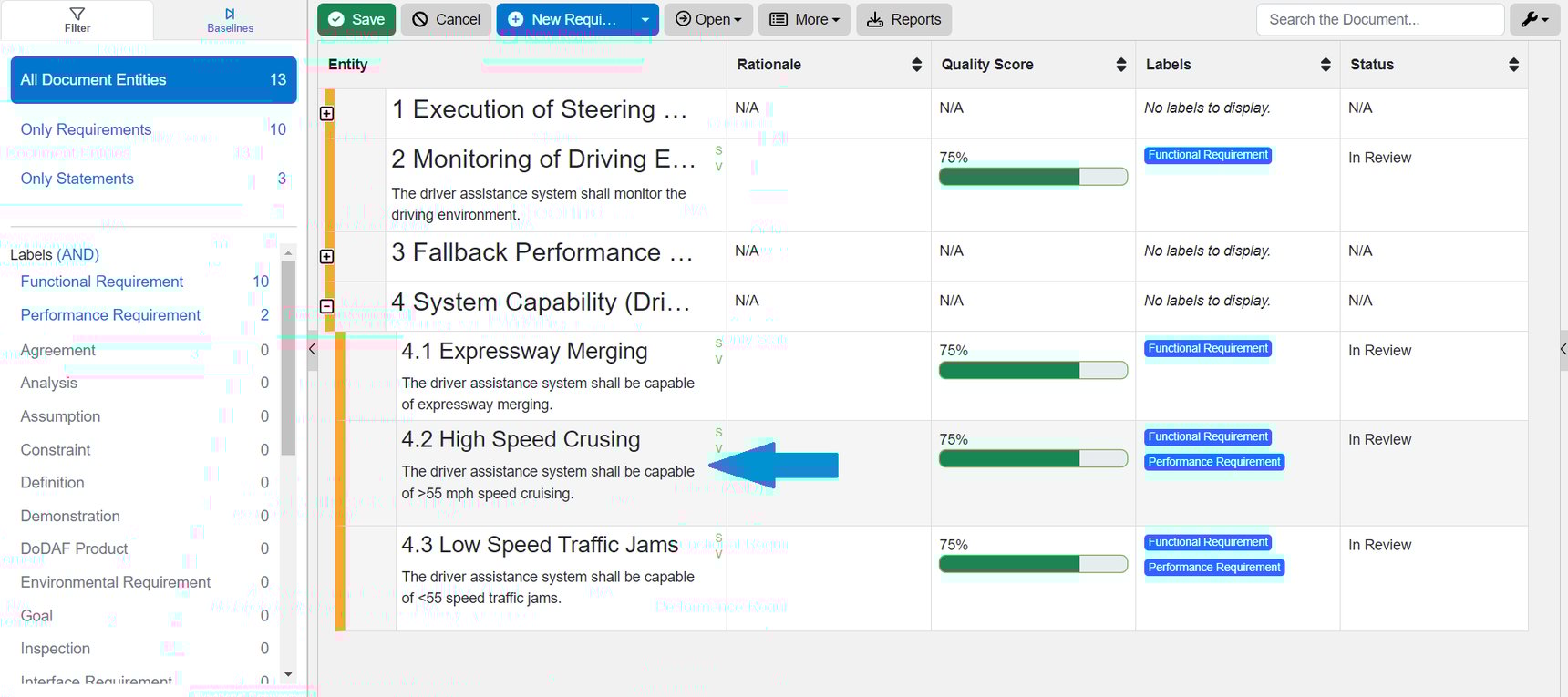Screen dimensions: 1568x697
Task: Select the Filter tab
Action: click(77, 20)
